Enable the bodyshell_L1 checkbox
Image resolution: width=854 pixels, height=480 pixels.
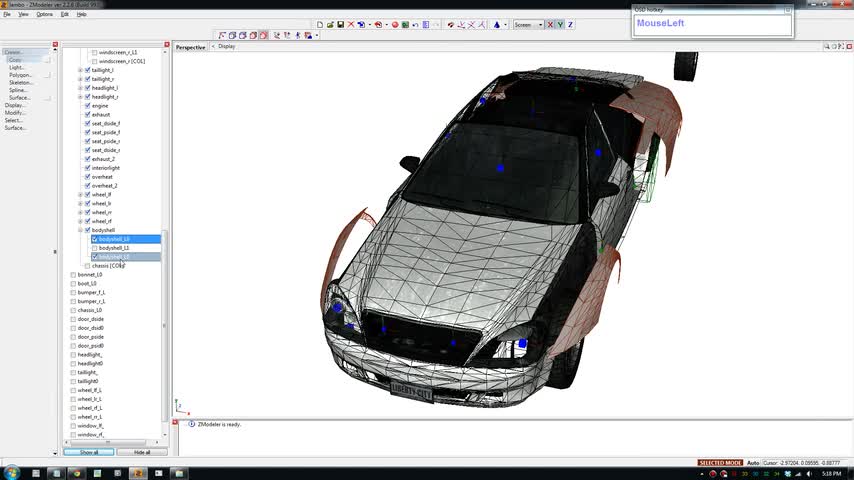95,248
